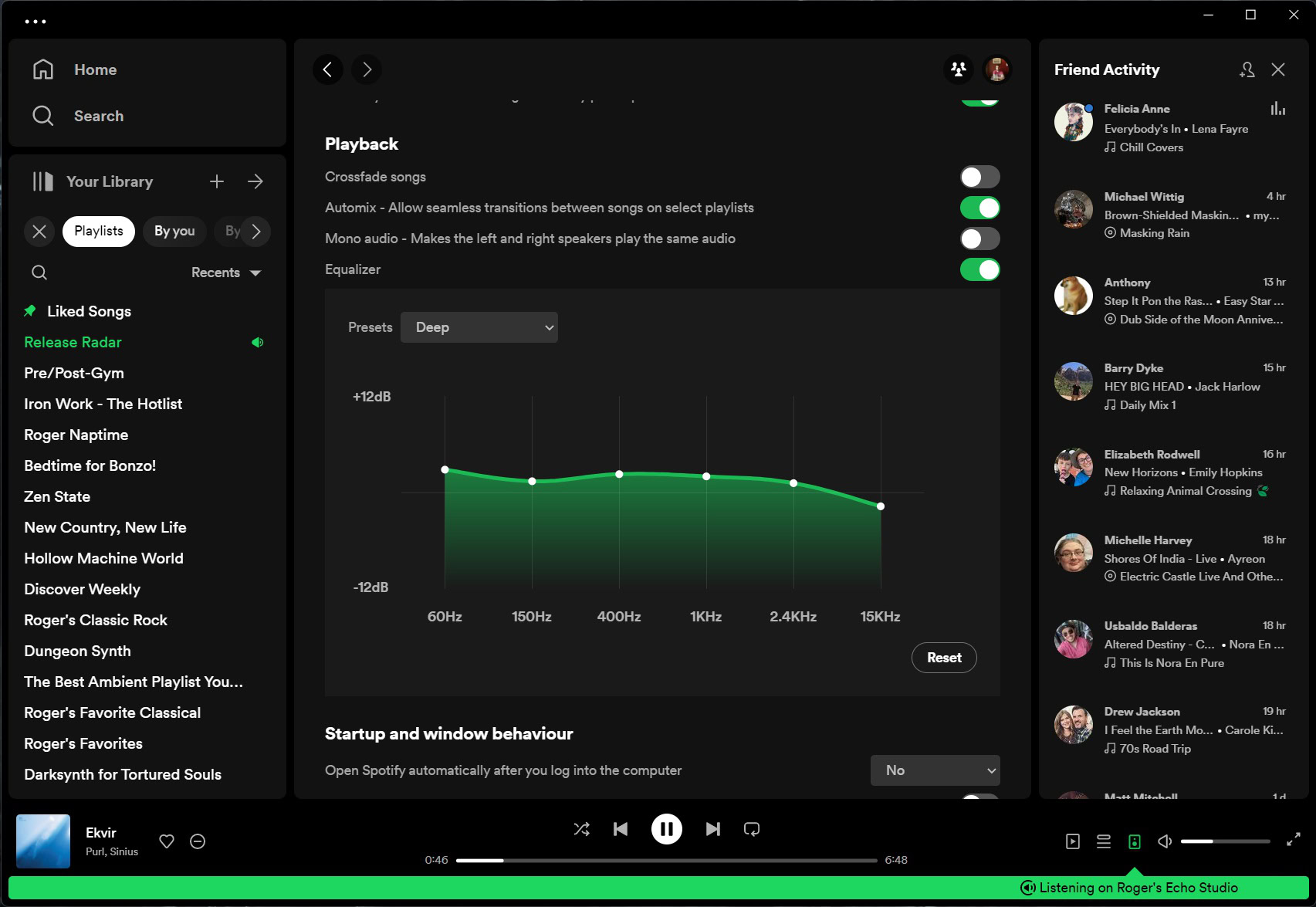Select the 15KHz equalizer point

point(881,506)
